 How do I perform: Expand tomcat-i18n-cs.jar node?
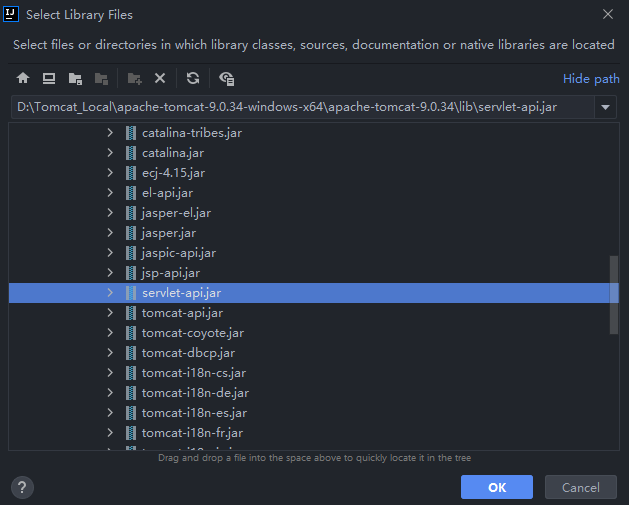[110, 373]
